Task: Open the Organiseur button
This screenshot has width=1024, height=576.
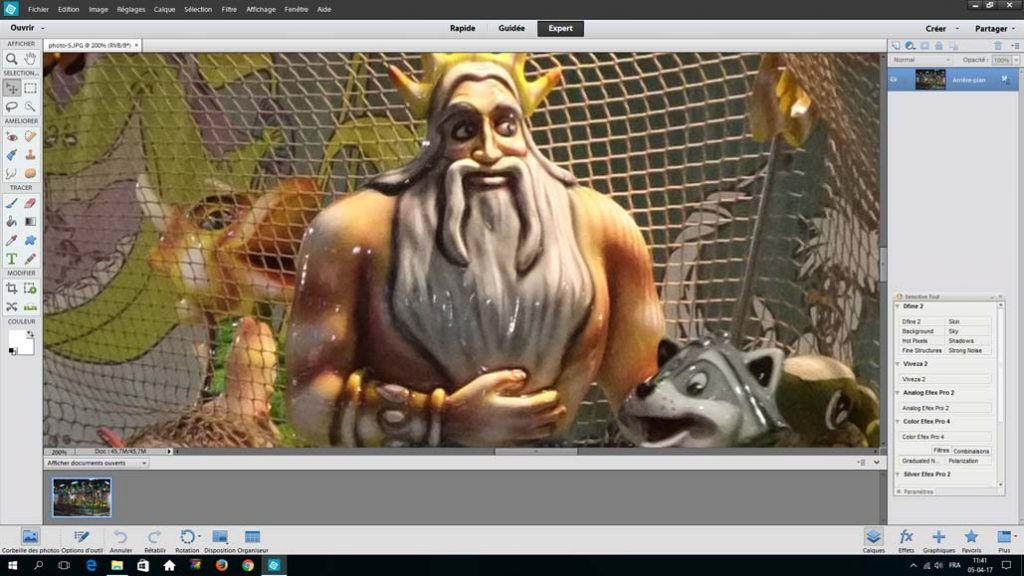Action: coord(252,540)
